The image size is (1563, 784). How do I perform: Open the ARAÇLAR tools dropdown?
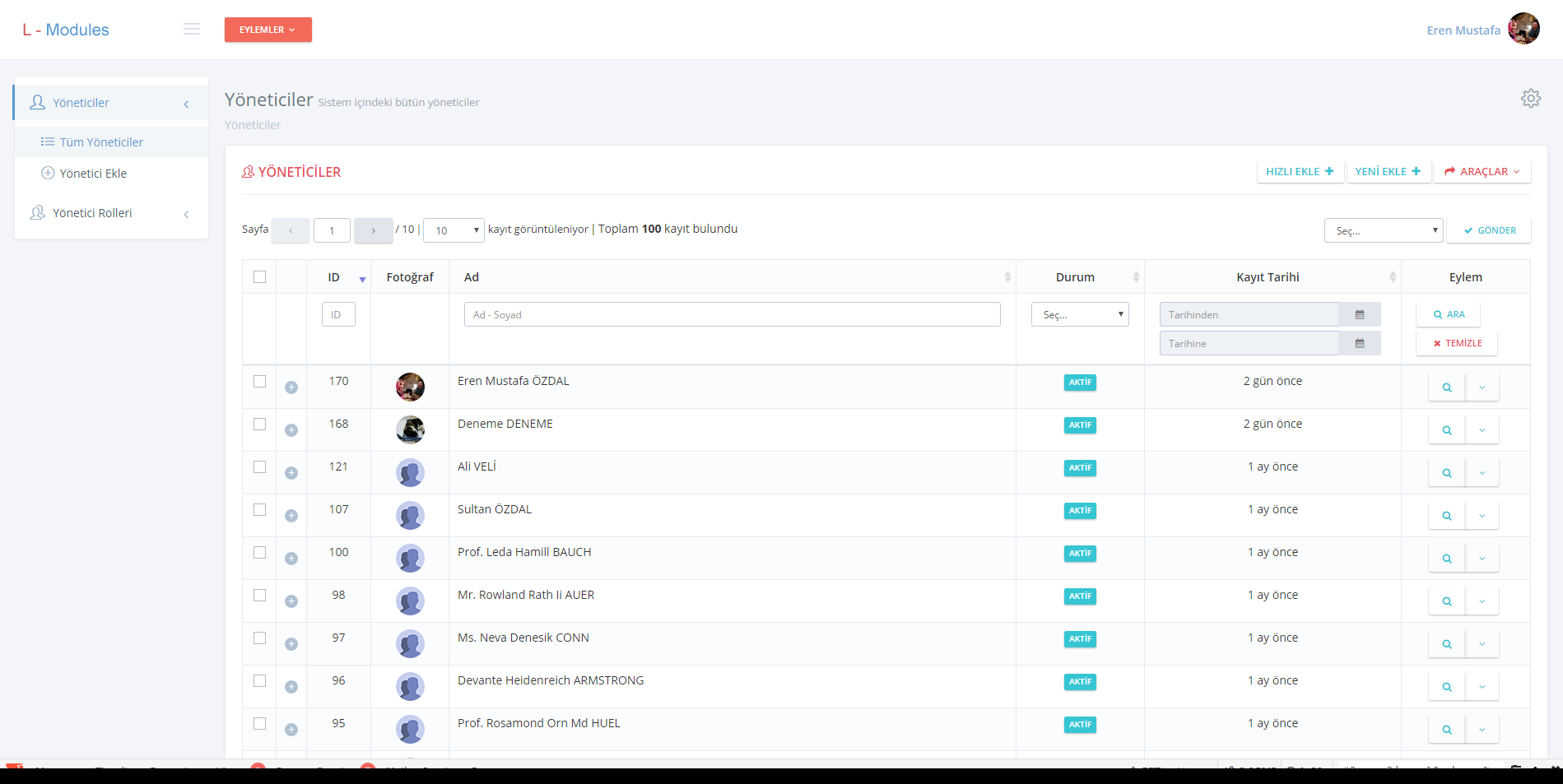[1482, 172]
